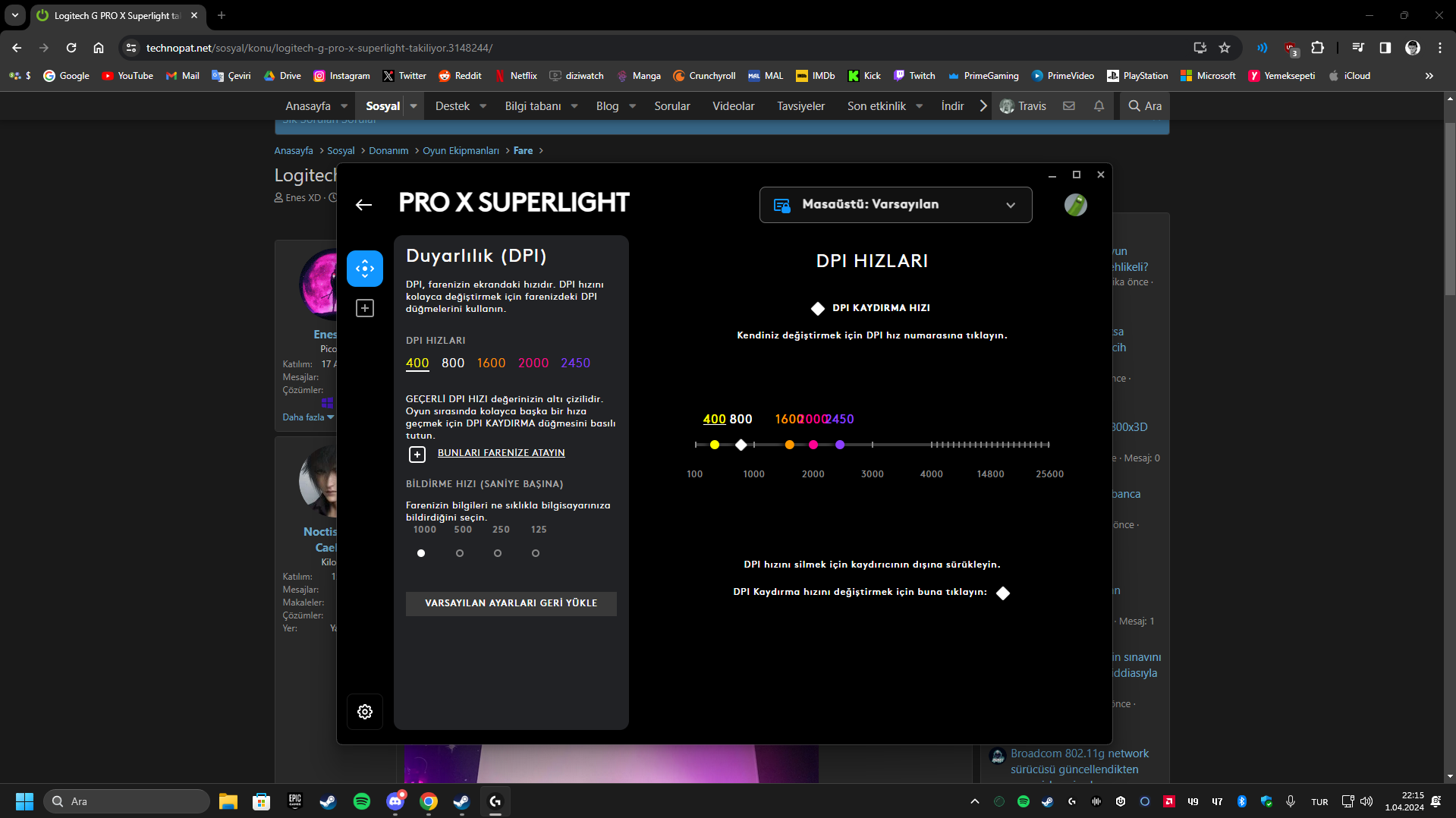Screen dimensions: 1456x818
Task: Open Twitch bookmark
Action: click(914, 76)
